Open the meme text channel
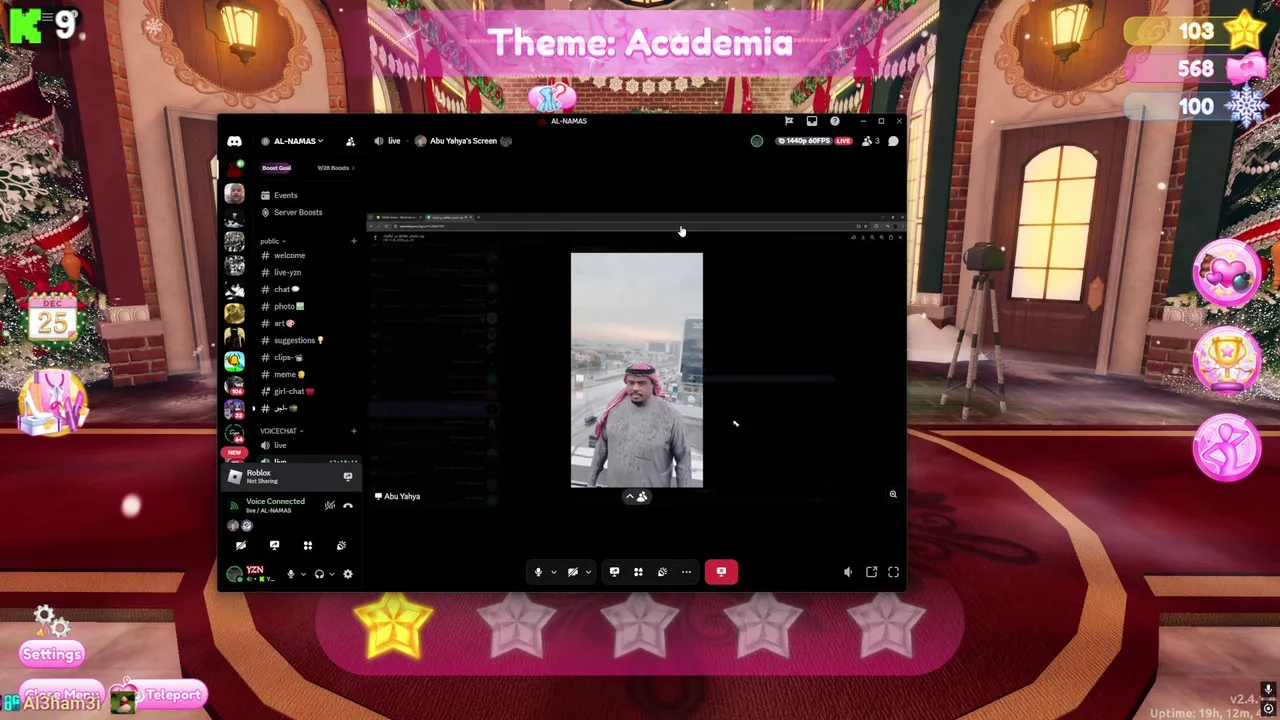This screenshot has height=720, width=1280. (307, 374)
